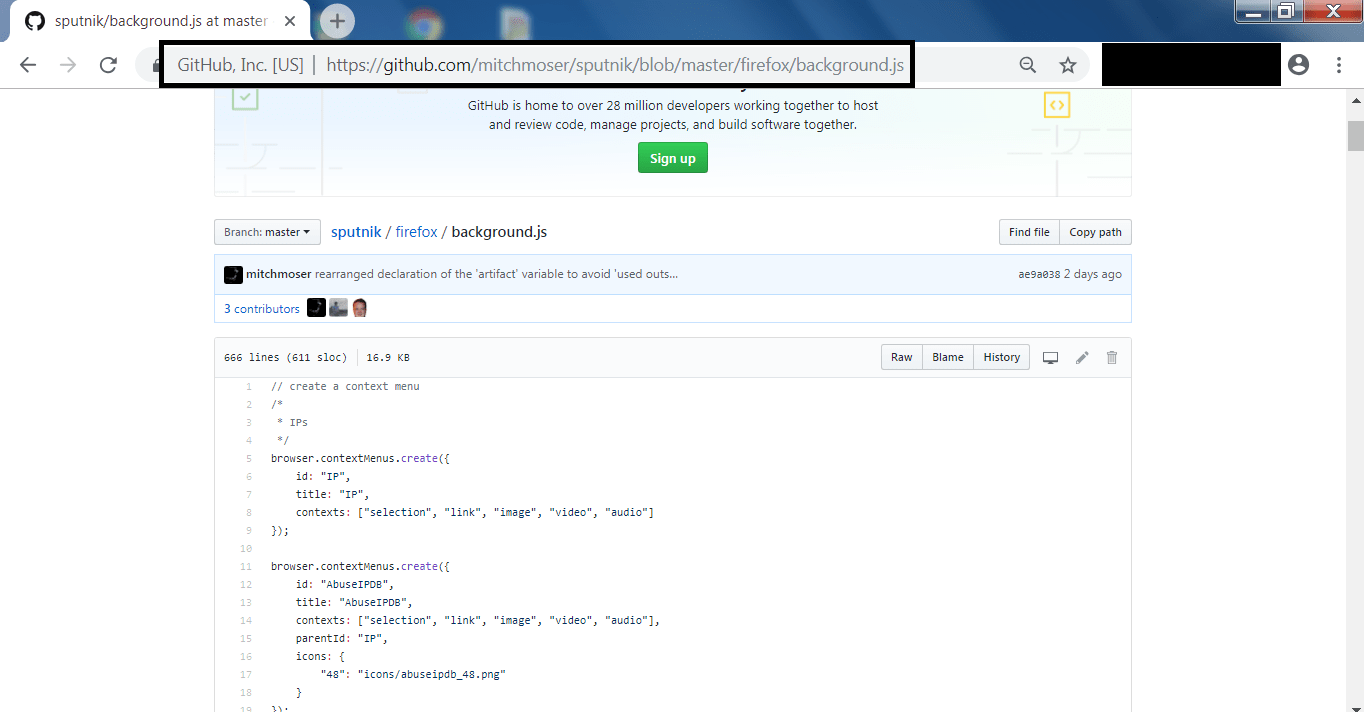Bookmark the page with the star icon
The height and width of the screenshot is (712, 1364).
coord(1067,63)
